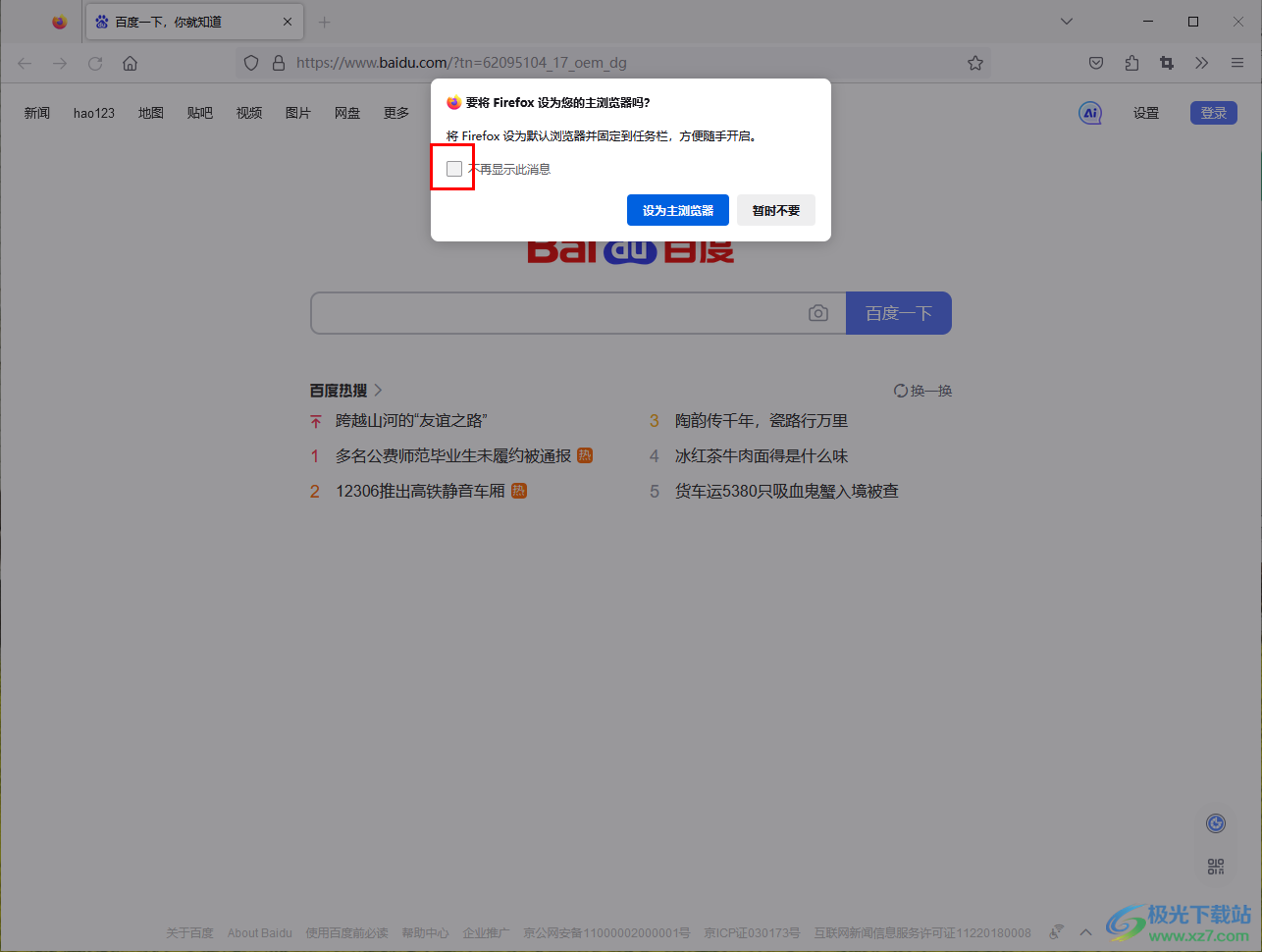Open 京ICP证030173号 footer link

pos(753,933)
